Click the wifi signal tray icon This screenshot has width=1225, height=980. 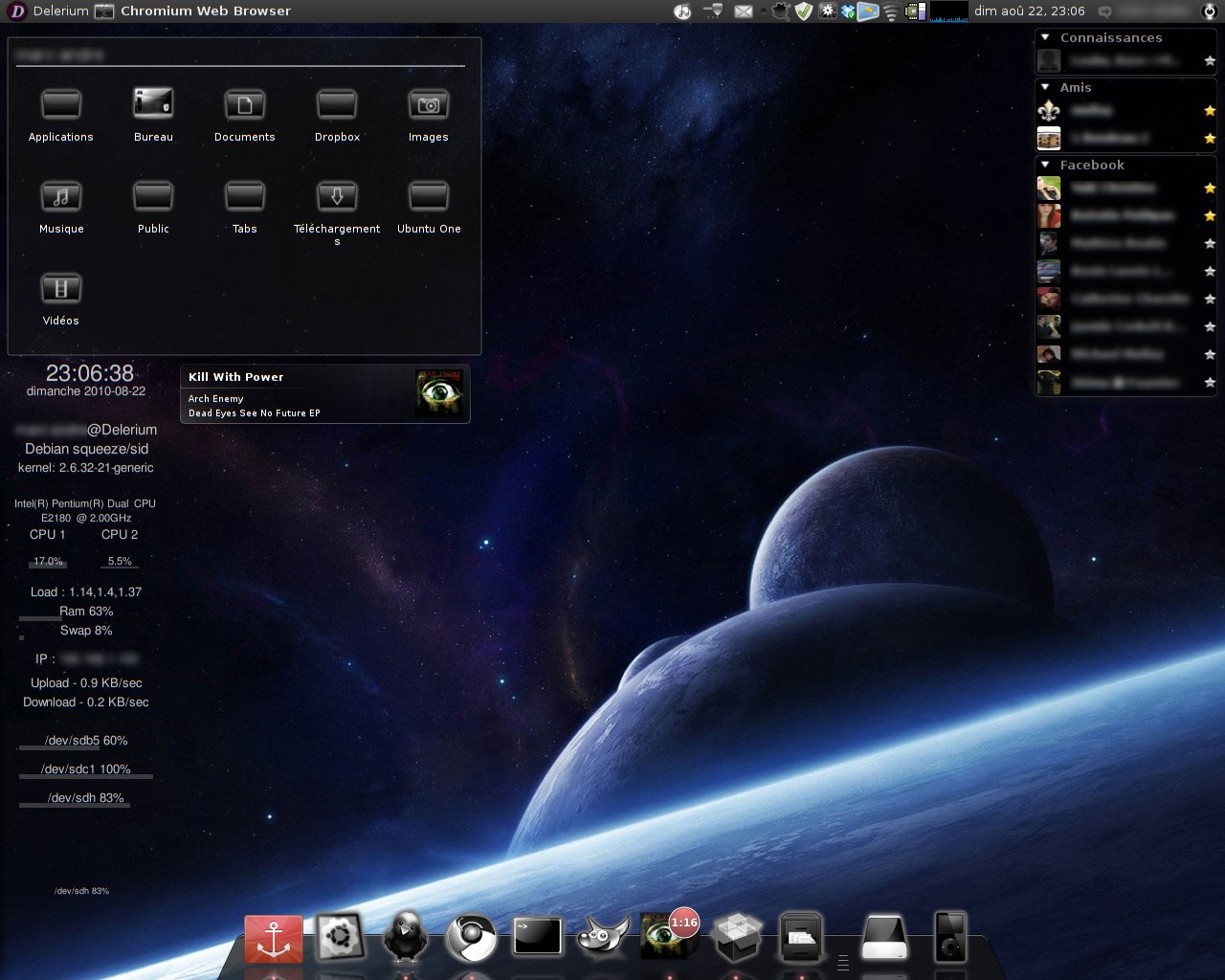tap(891, 11)
